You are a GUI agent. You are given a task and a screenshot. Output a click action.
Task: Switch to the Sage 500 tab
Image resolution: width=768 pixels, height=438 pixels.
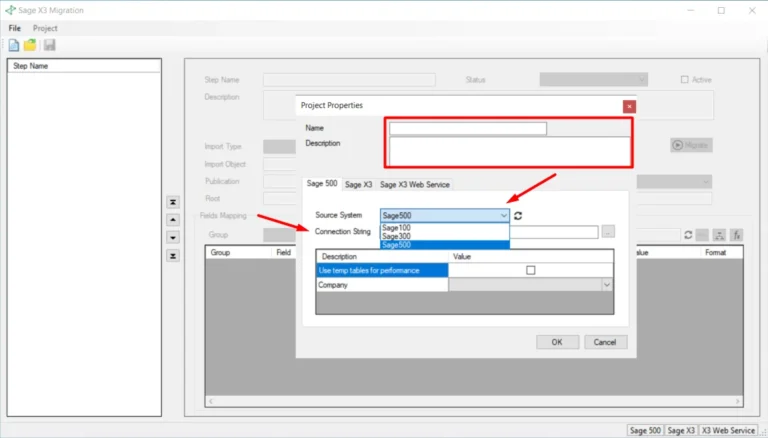point(322,183)
